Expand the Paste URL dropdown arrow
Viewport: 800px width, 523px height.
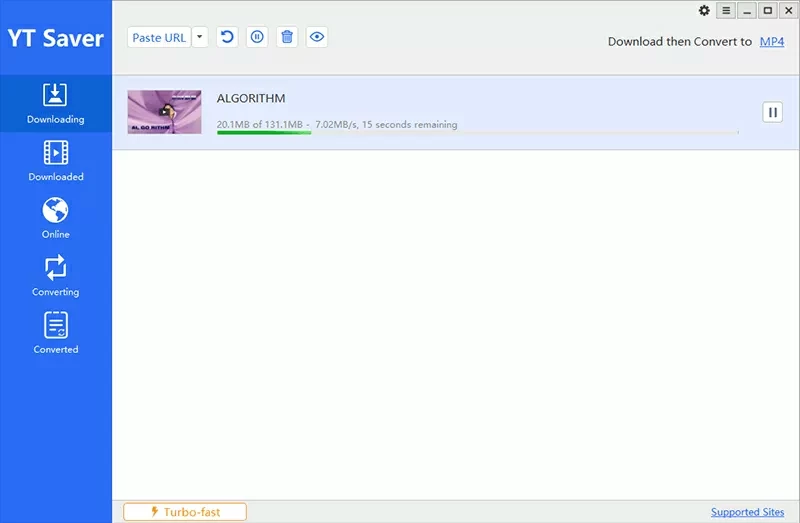point(200,37)
